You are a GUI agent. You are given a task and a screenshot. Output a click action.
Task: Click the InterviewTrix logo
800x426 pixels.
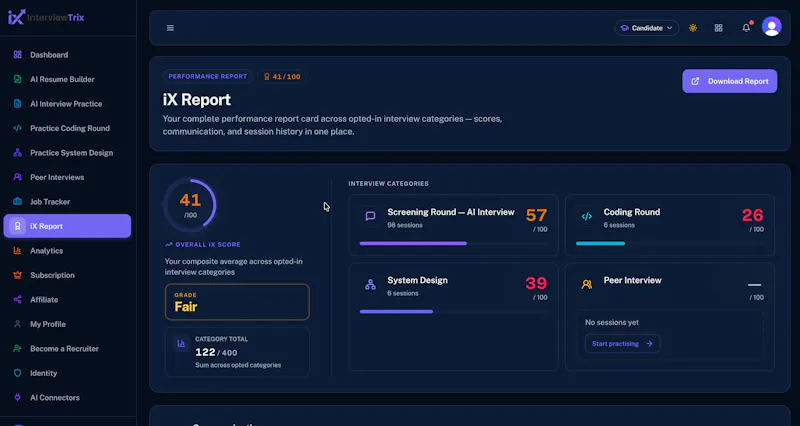click(46, 17)
